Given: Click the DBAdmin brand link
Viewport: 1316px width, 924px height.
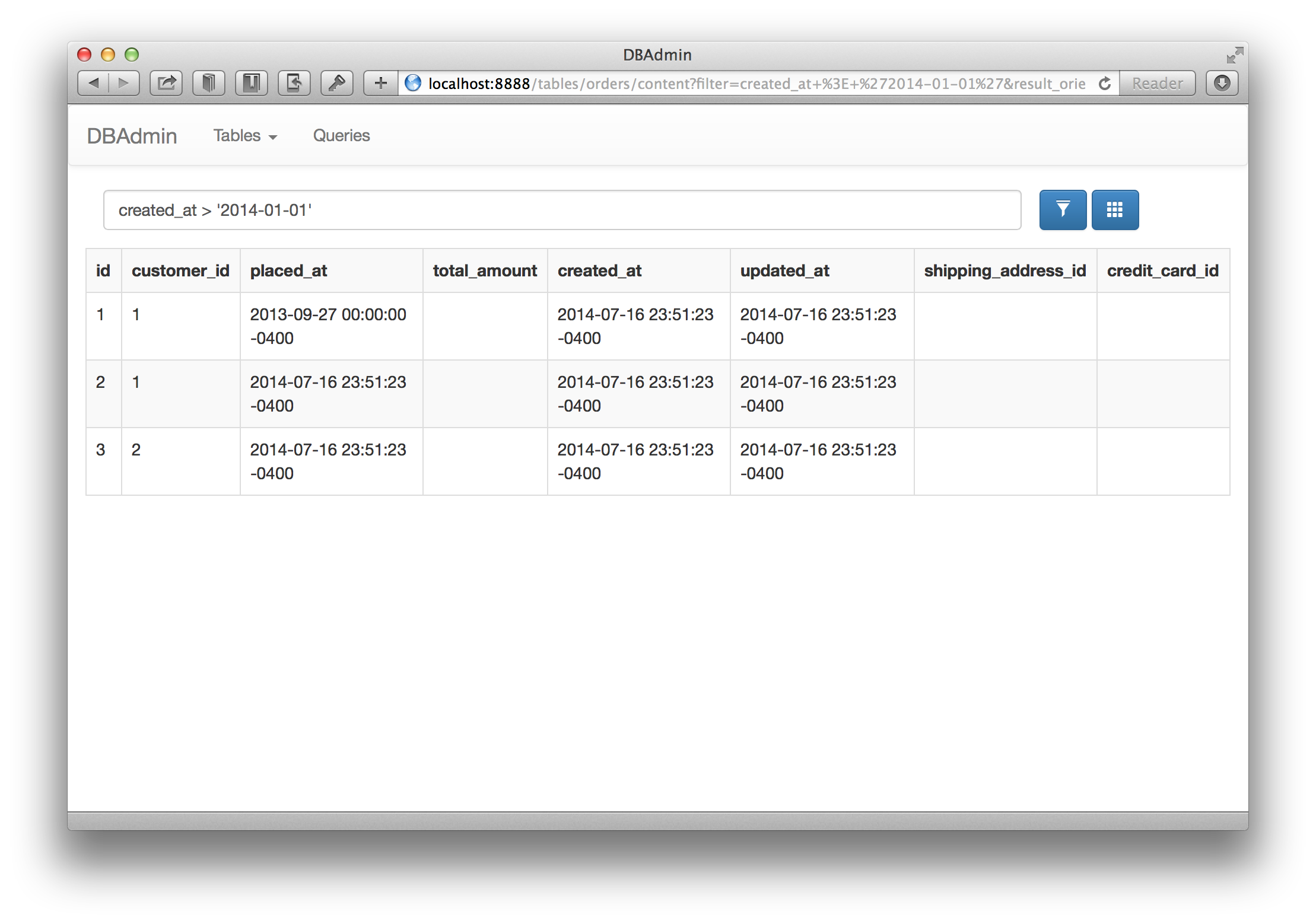Looking at the screenshot, I should pyautogui.click(x=132, y=136).
